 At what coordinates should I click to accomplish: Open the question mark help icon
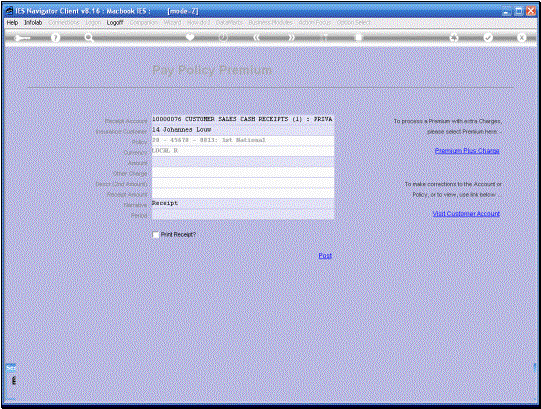point(55,38)
